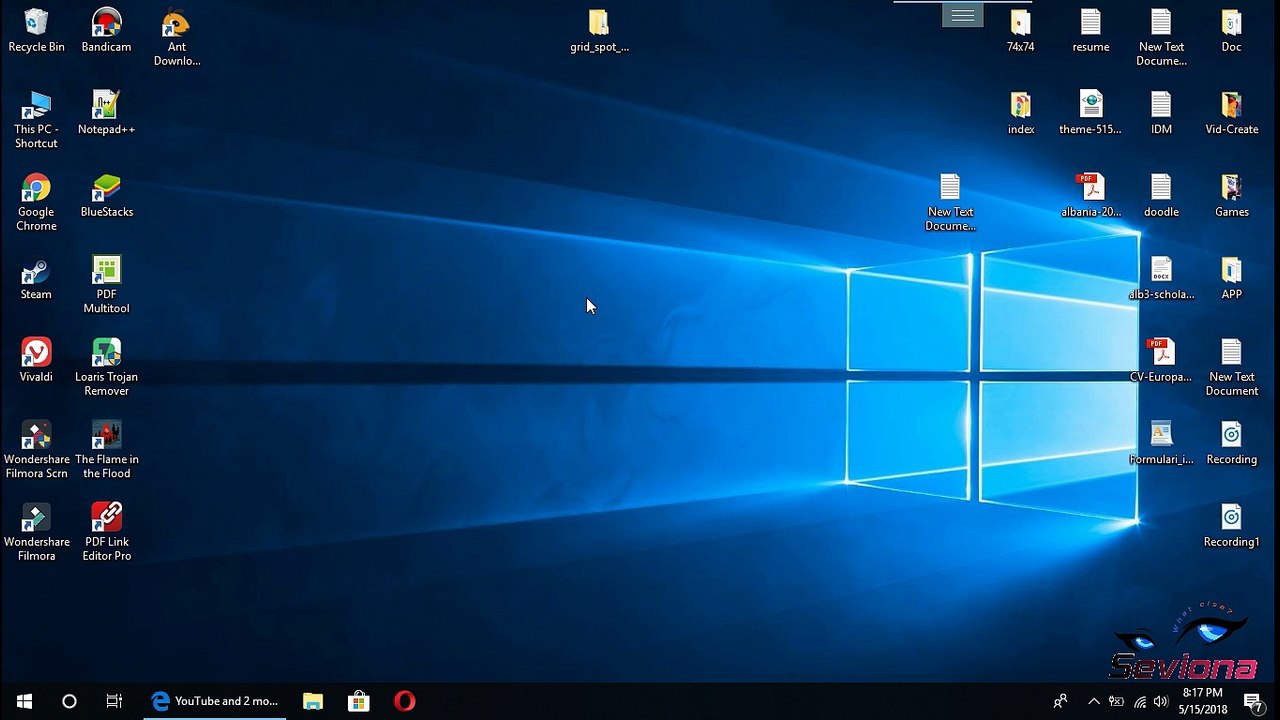Open the volume control in tray
Screen dimensions: 1280x720
coord(1162,701)
